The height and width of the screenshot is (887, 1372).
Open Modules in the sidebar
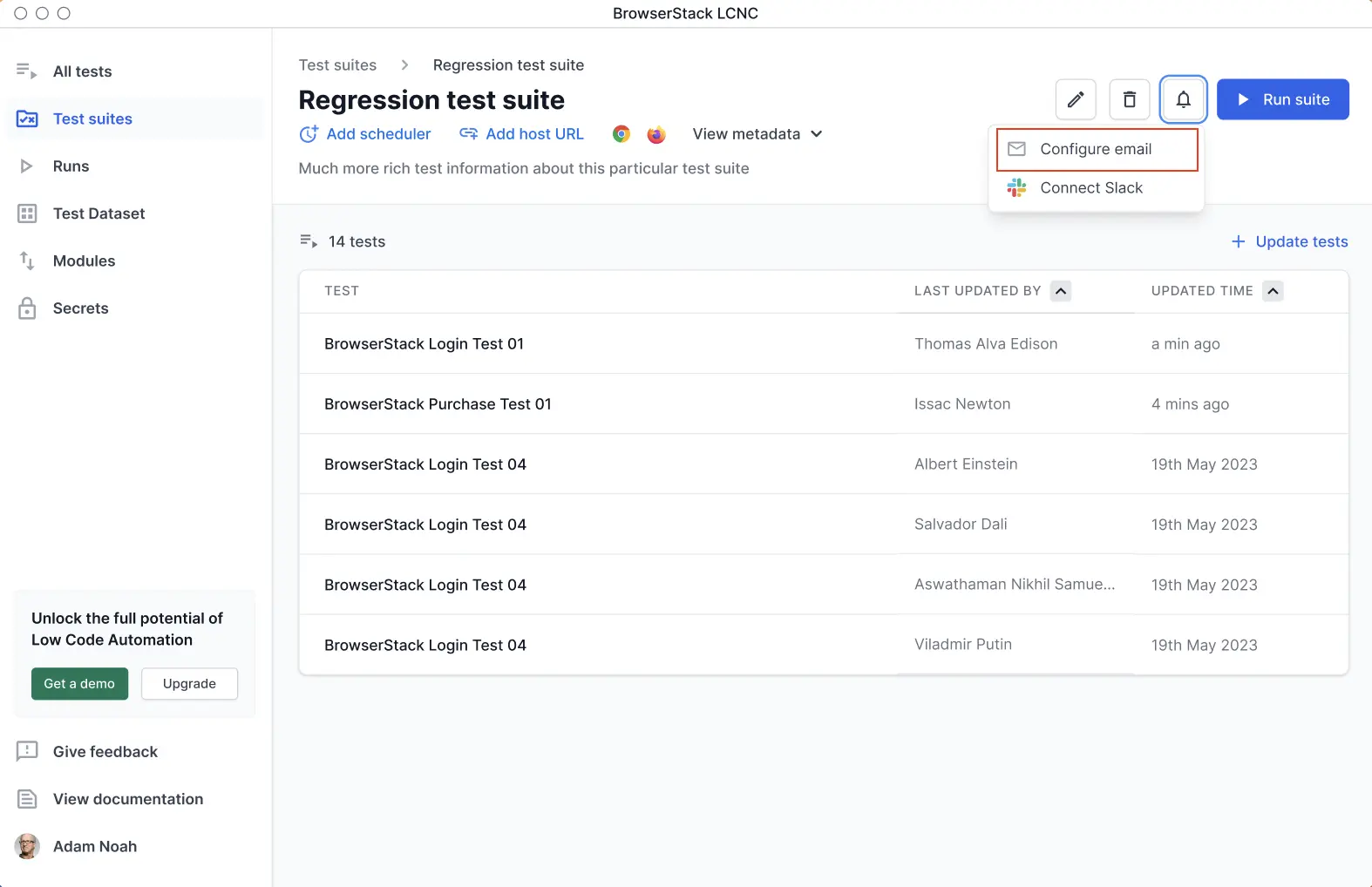[x=84, y=261]
